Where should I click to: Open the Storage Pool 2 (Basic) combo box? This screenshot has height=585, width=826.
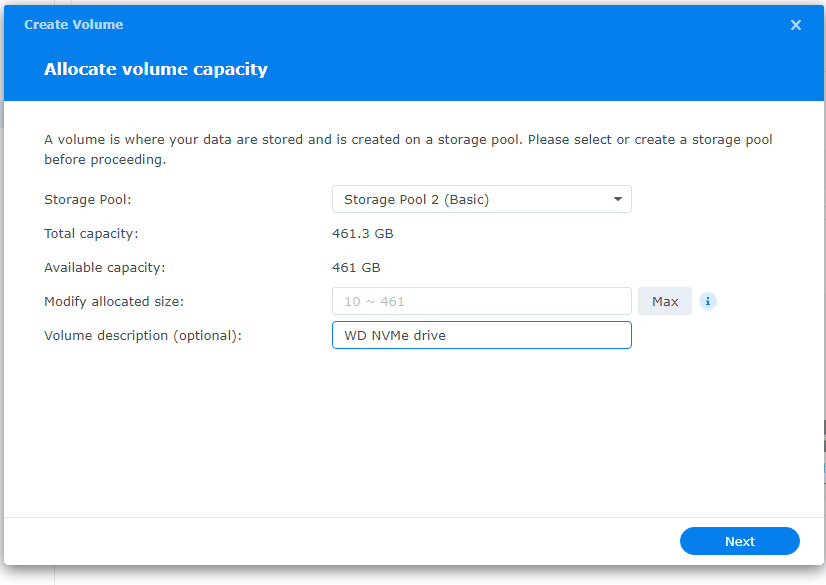pos(470,199)
